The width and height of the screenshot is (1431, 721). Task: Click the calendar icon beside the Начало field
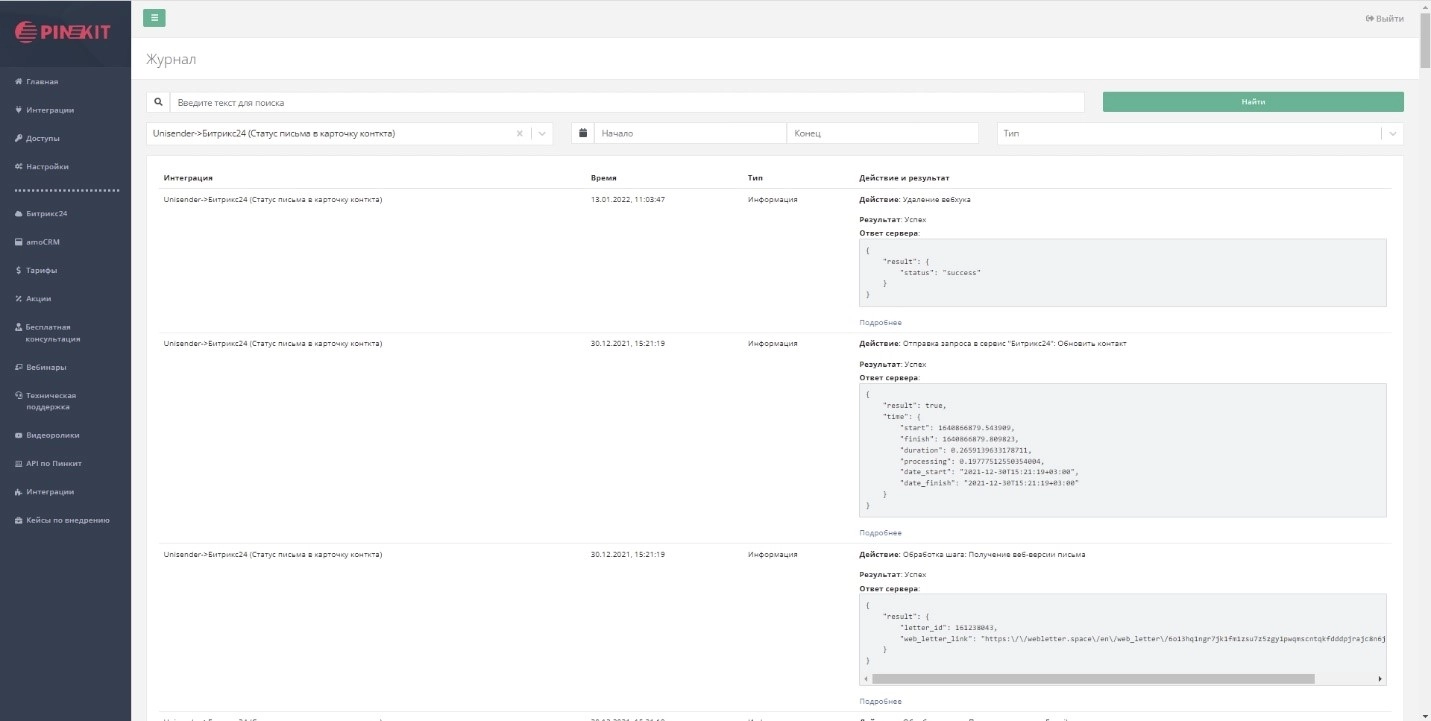[583, 133]
